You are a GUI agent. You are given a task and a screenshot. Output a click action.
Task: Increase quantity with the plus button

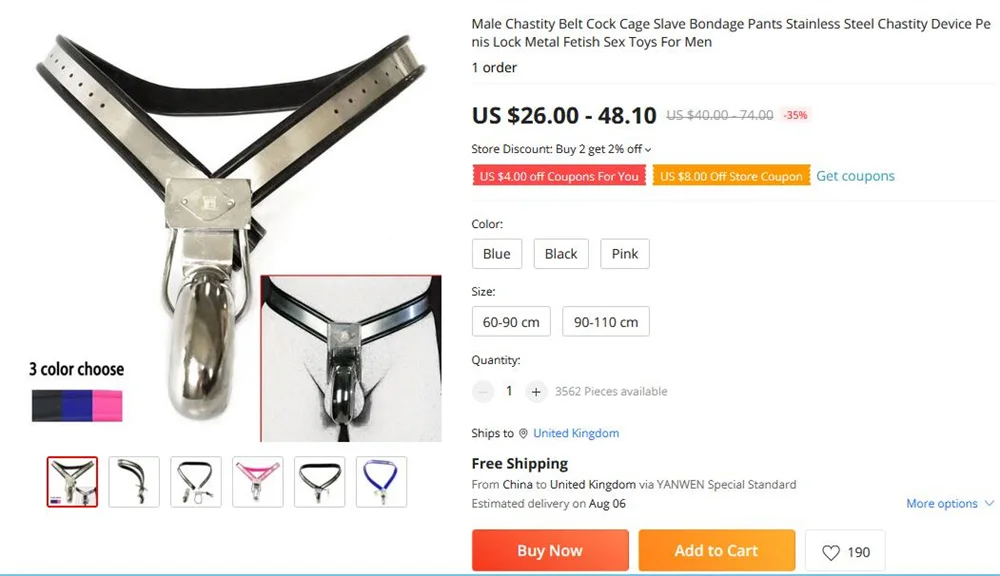point(536,392)
